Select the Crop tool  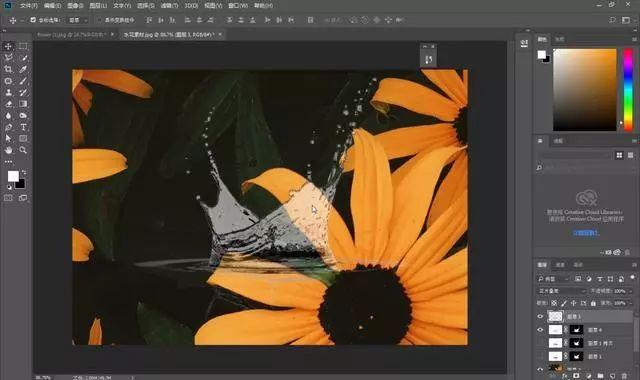8,69
